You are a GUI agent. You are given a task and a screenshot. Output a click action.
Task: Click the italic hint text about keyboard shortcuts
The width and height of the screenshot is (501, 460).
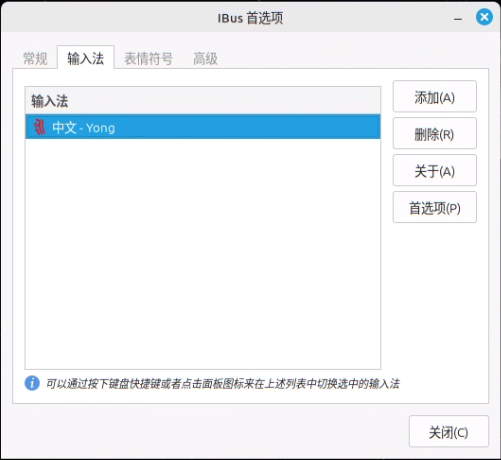pyautogui.click(x=223, y=384)
